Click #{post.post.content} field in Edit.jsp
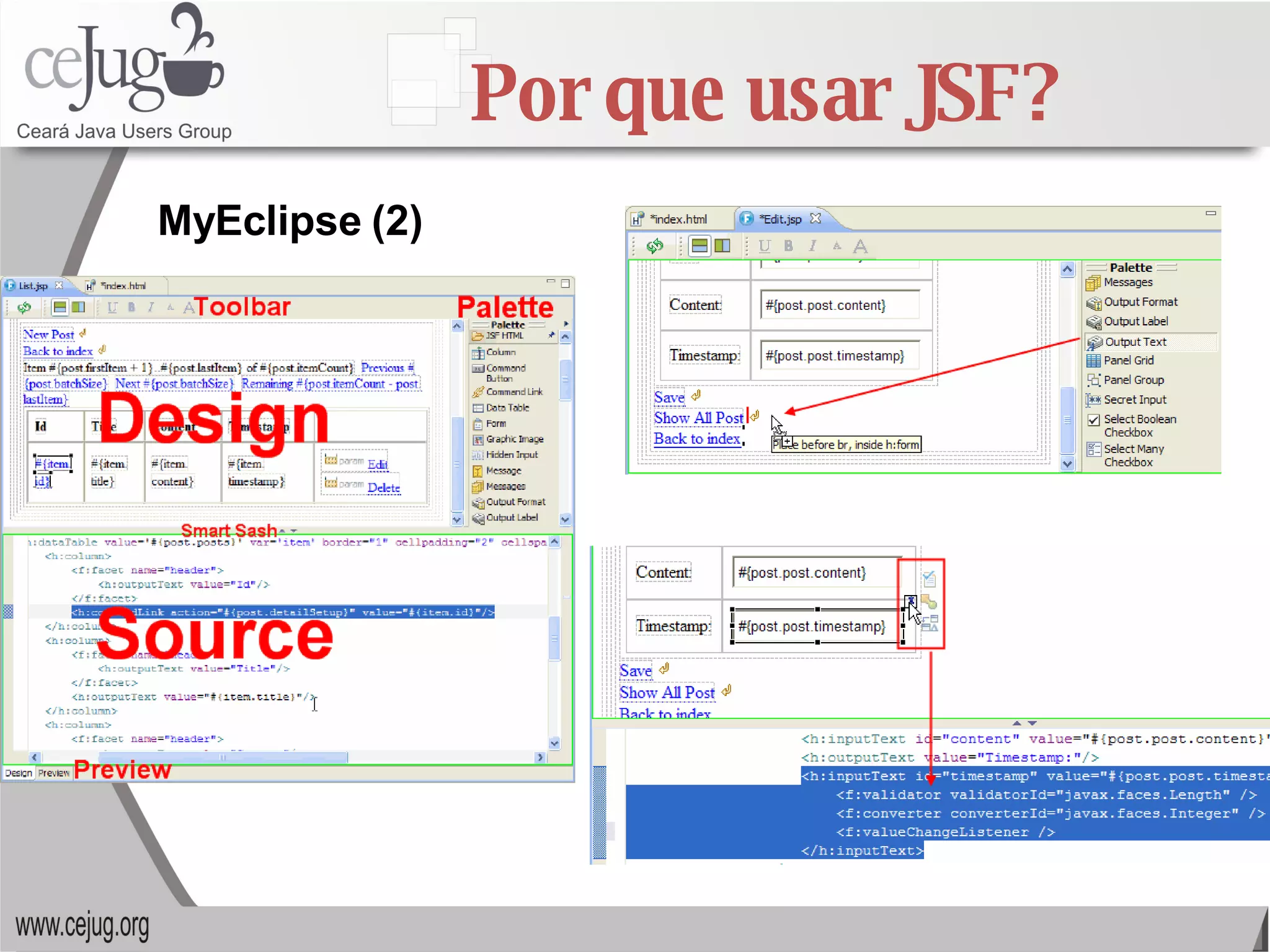Screen dimensions: 1270x952 click(840, 306)
